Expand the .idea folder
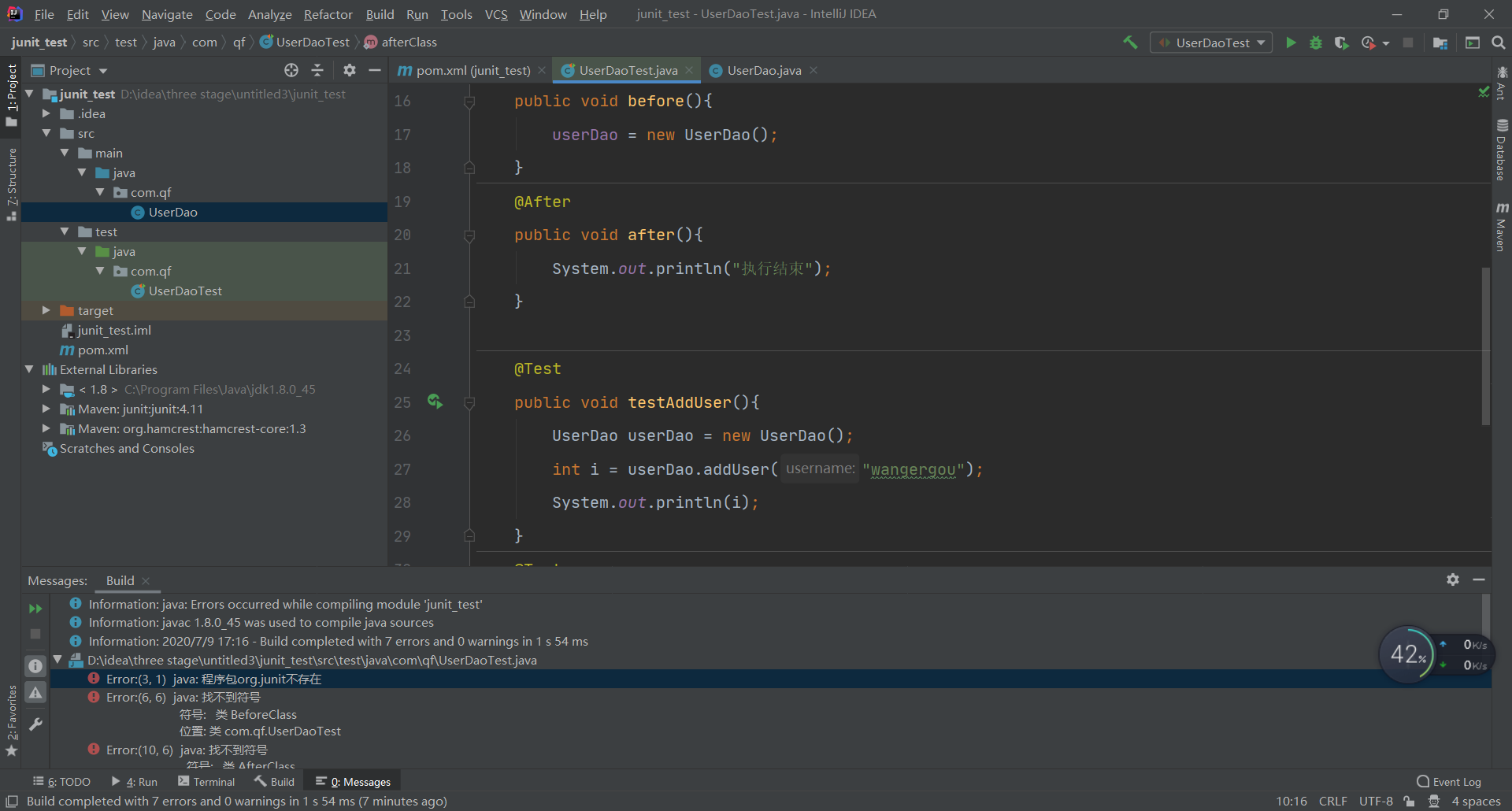This screenshot has width=1512, height=811. coord(46,113)
